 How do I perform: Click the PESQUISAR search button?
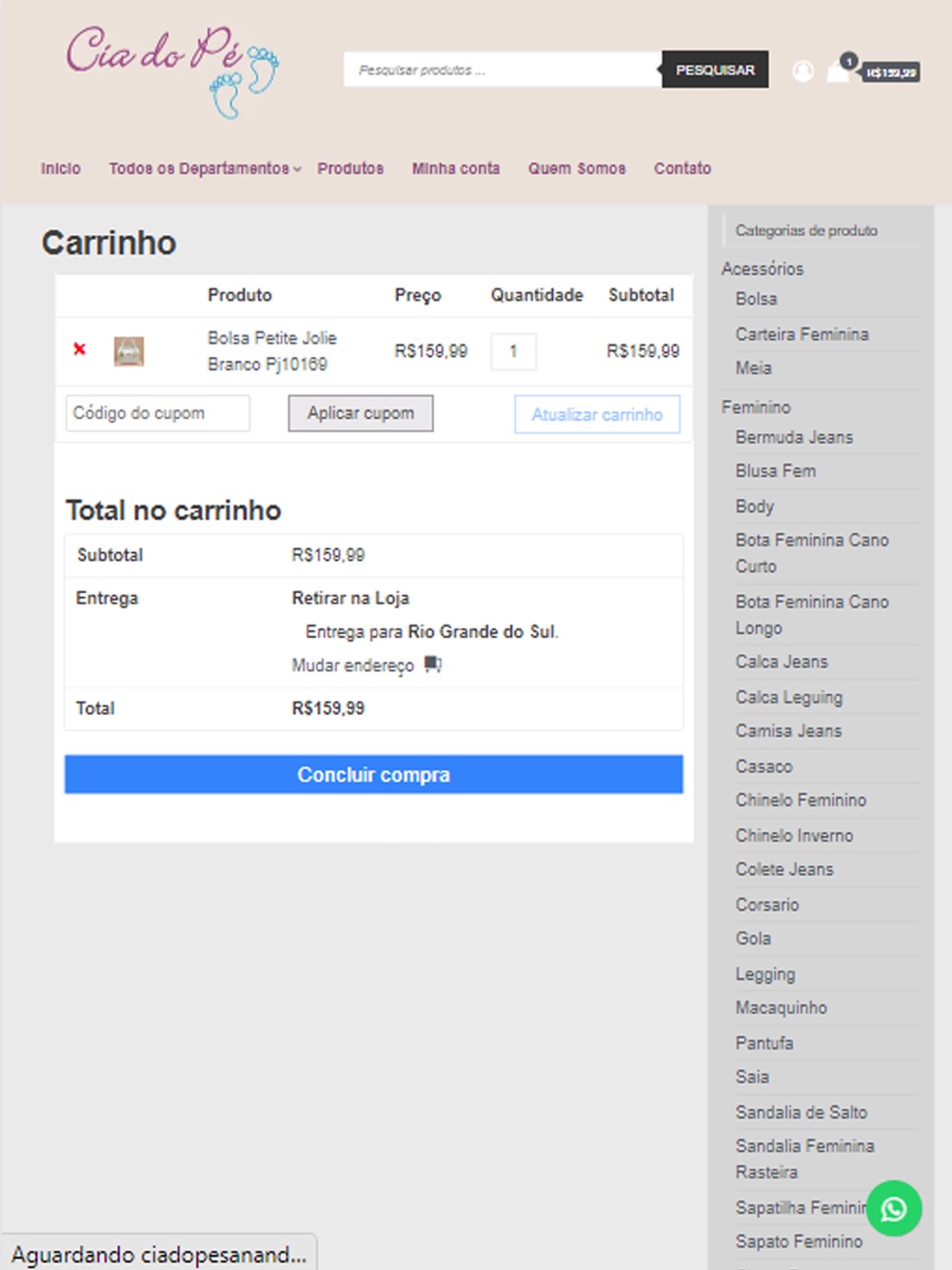point(715,69)
